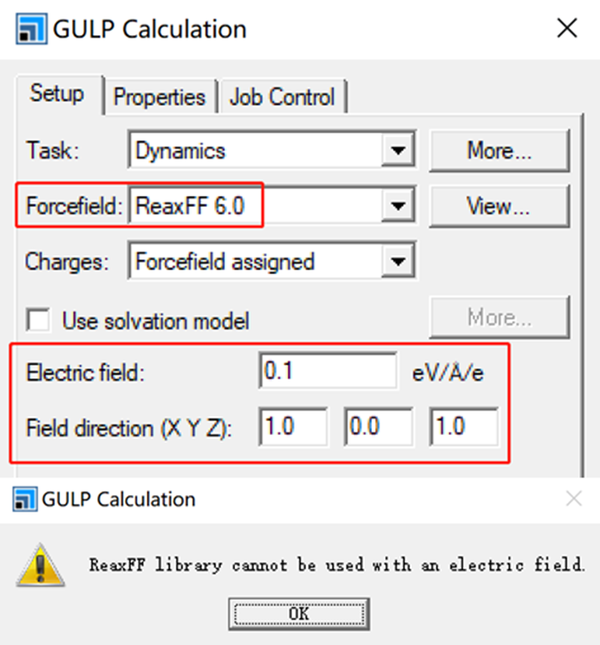This screenshot has height=645, width=600.
Task: Switch to the Properties tab
Action: [x=159, y=97]
